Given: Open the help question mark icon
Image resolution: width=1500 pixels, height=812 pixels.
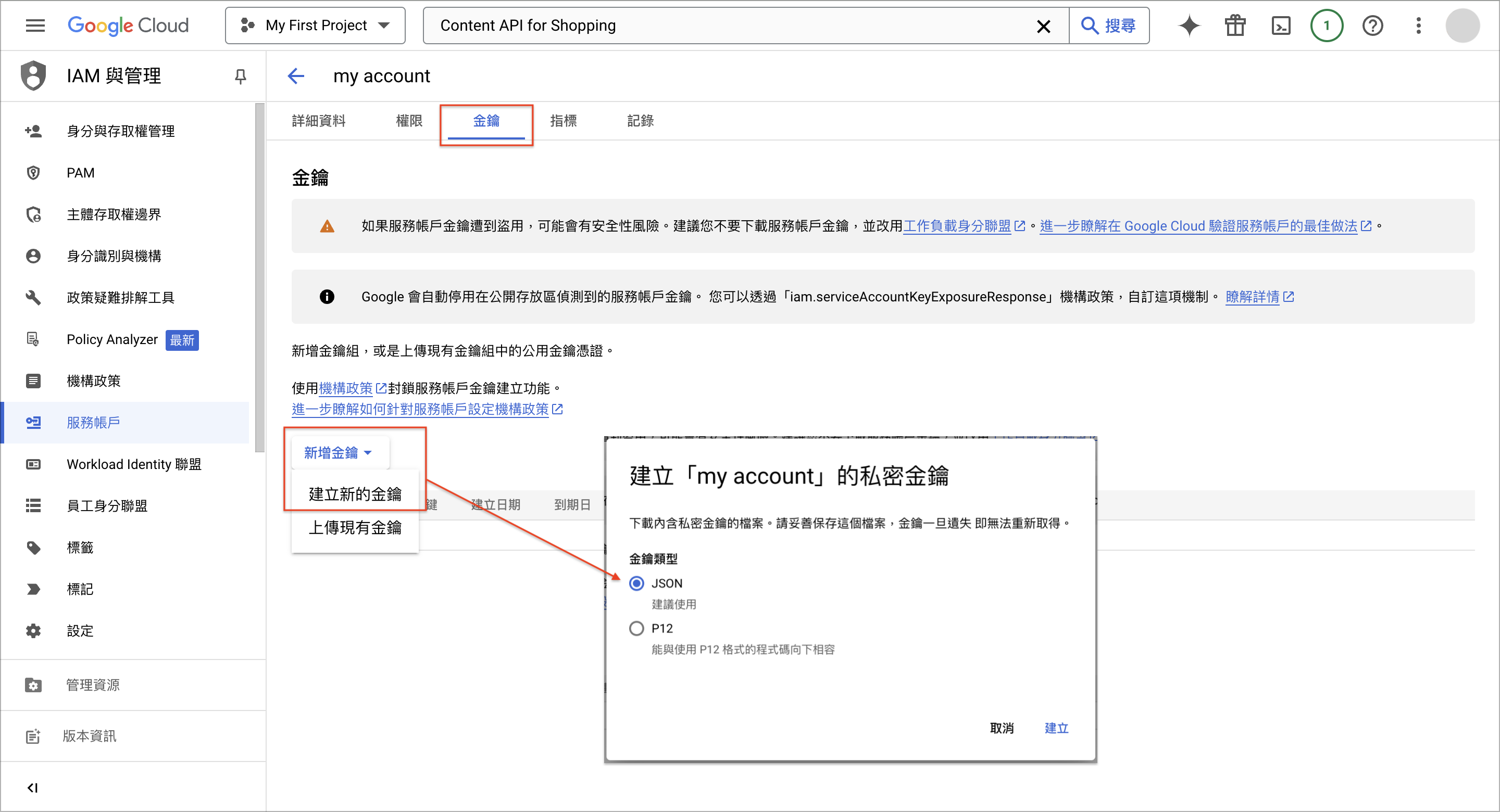Looking at the screenshot, I should coord(1372,26).
